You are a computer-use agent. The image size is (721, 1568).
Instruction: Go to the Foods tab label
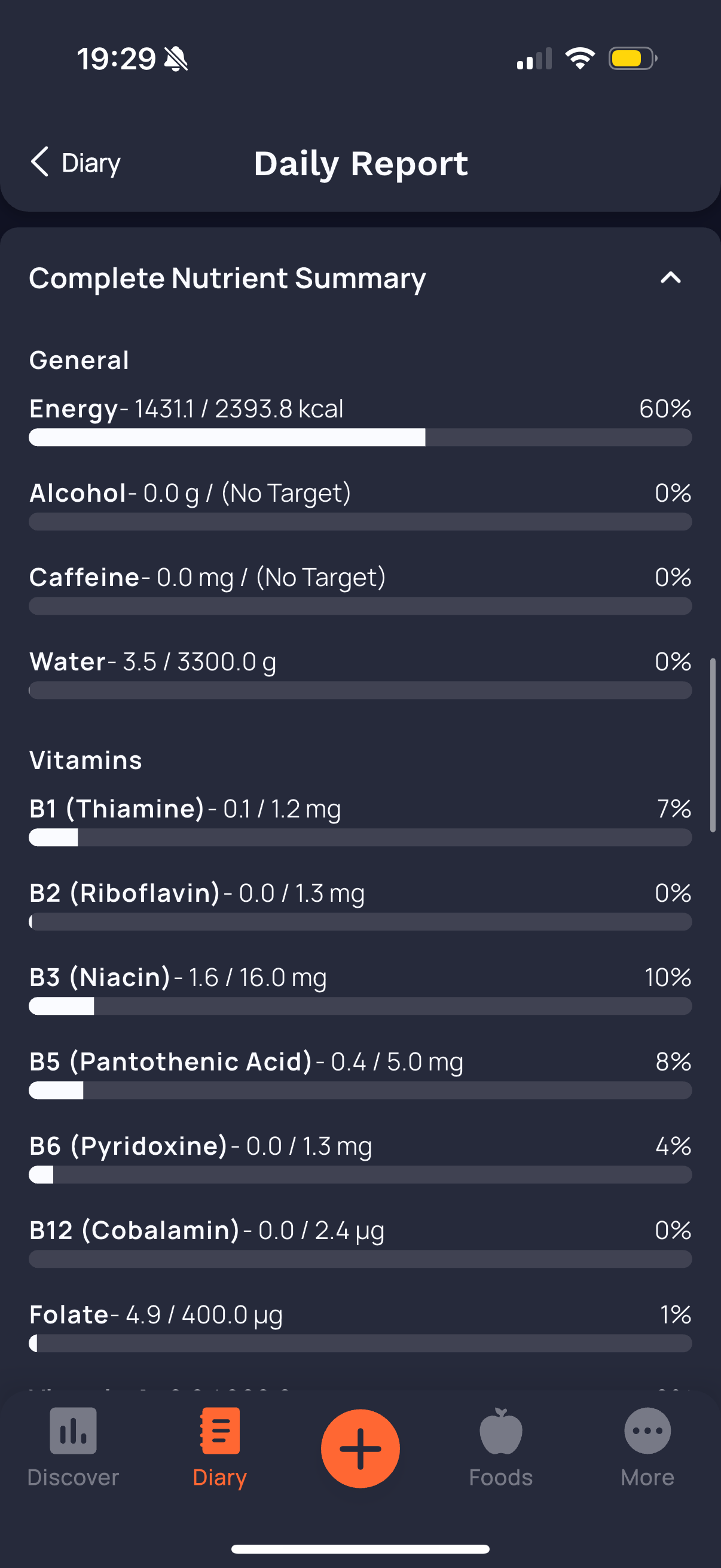click(501, 1477)
